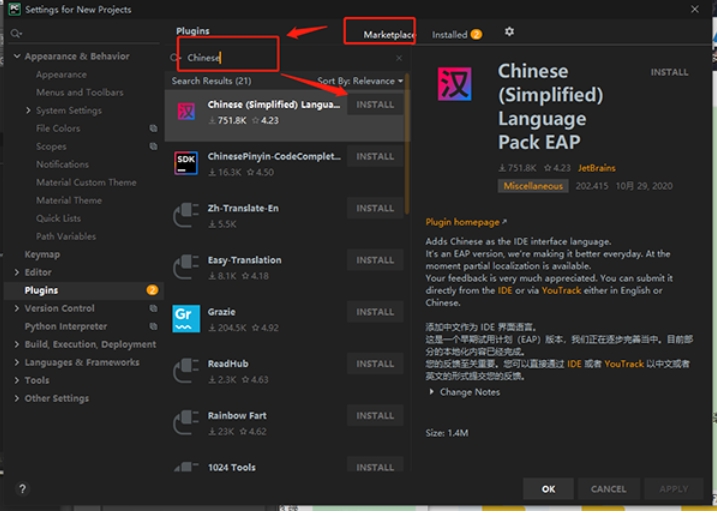This screenshot has width=717, height=516.
Task: Click the Rainbow Fart plugin icon
Action: tap(186, 422)
